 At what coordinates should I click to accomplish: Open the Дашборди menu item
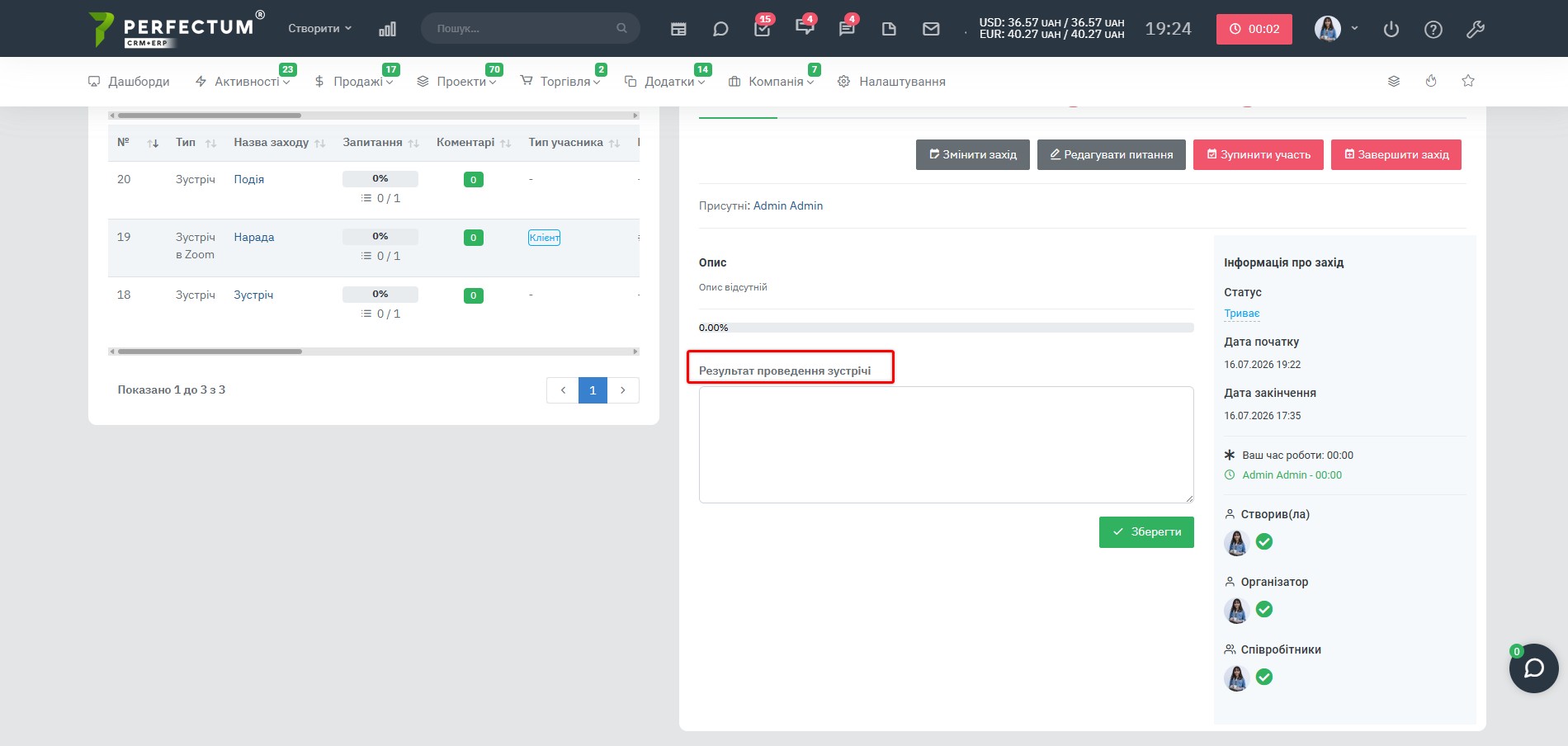coord(129,81)
